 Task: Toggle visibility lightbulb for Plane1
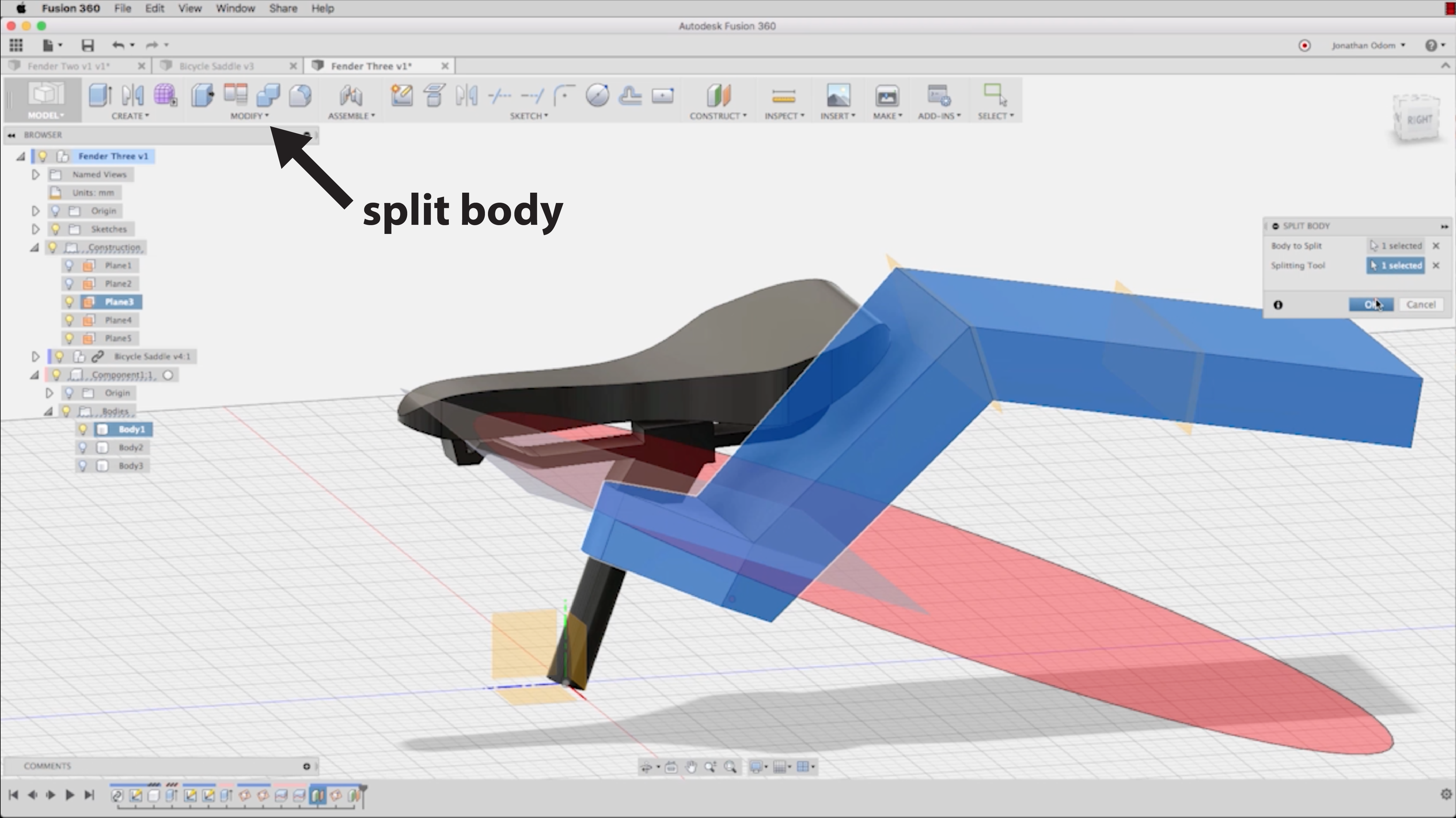point(69,266)
